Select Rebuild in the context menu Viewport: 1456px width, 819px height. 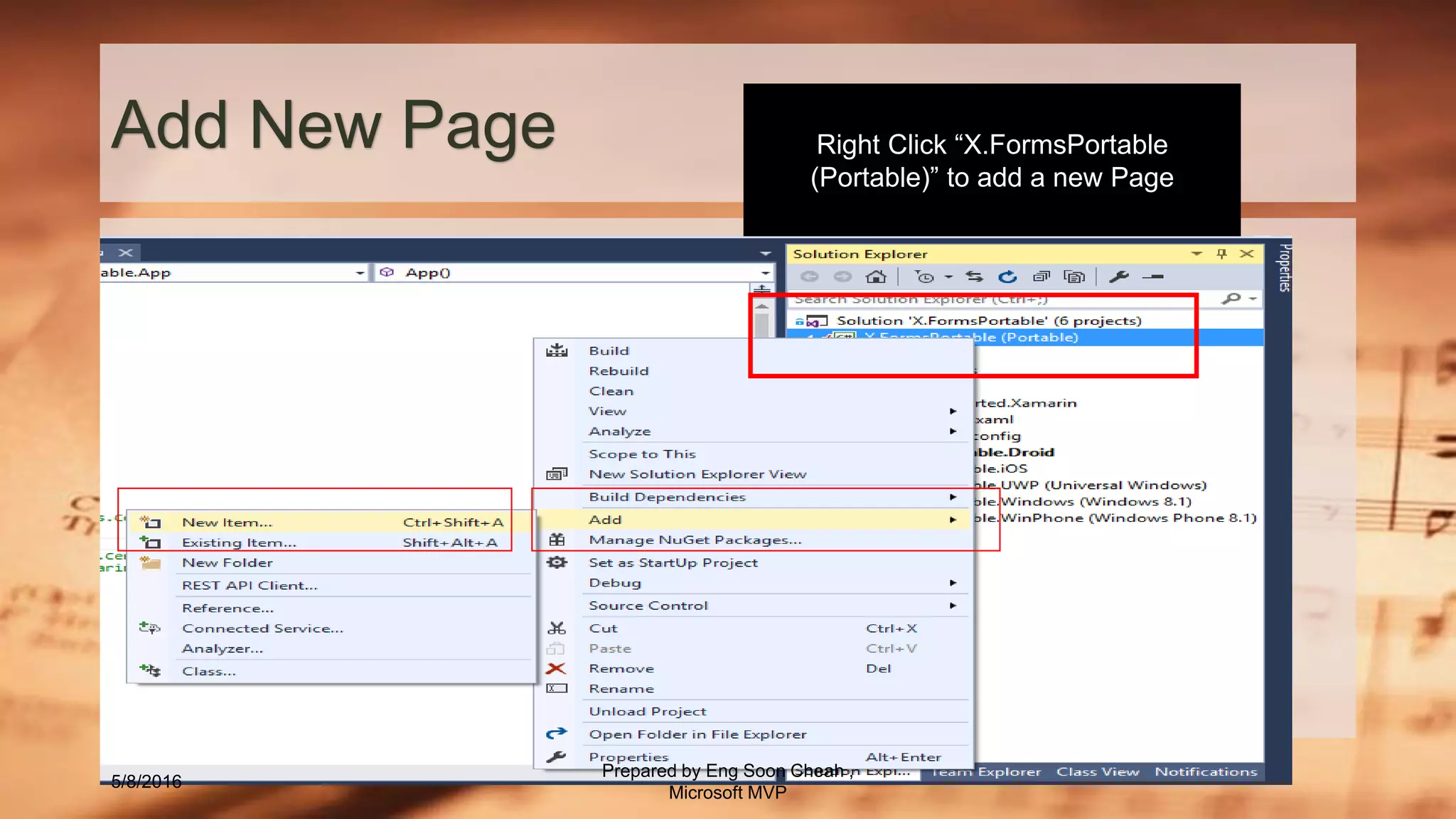pyautogui.click(x=753, y=371)
